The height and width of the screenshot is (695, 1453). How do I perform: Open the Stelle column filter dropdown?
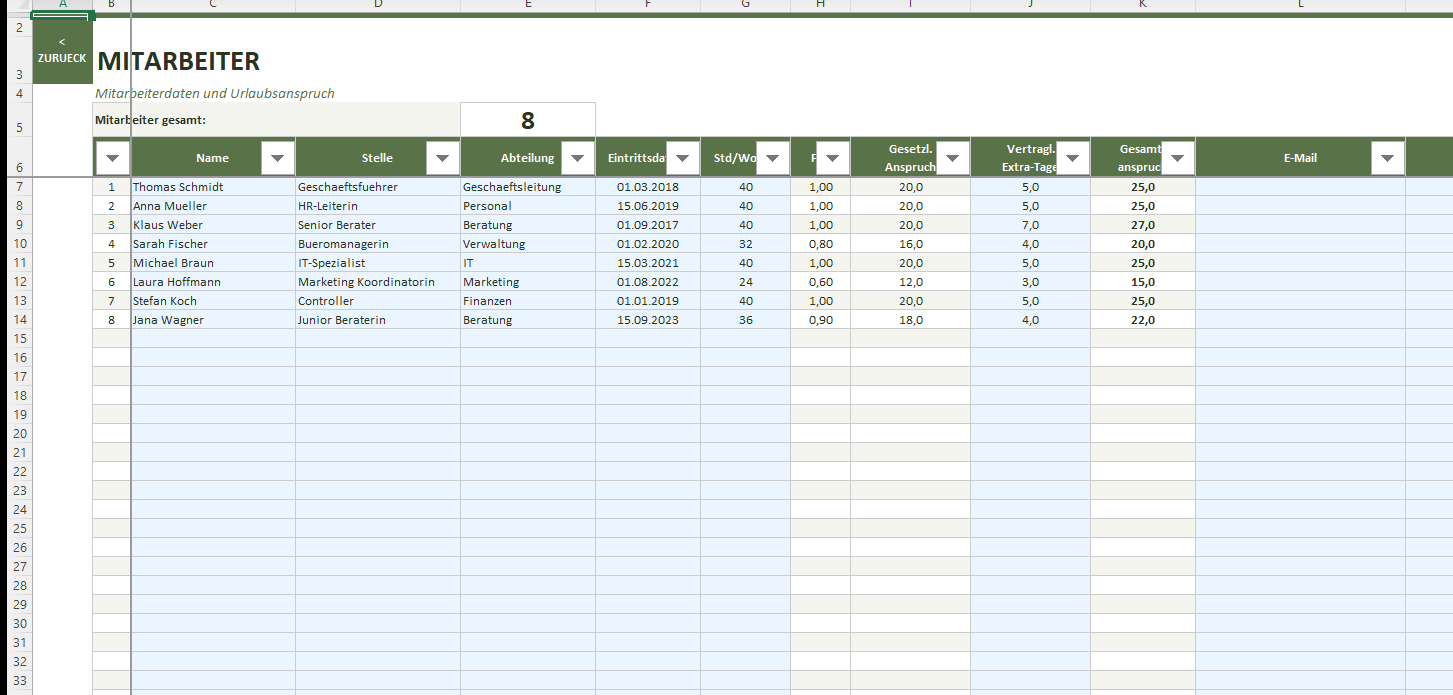442,158
